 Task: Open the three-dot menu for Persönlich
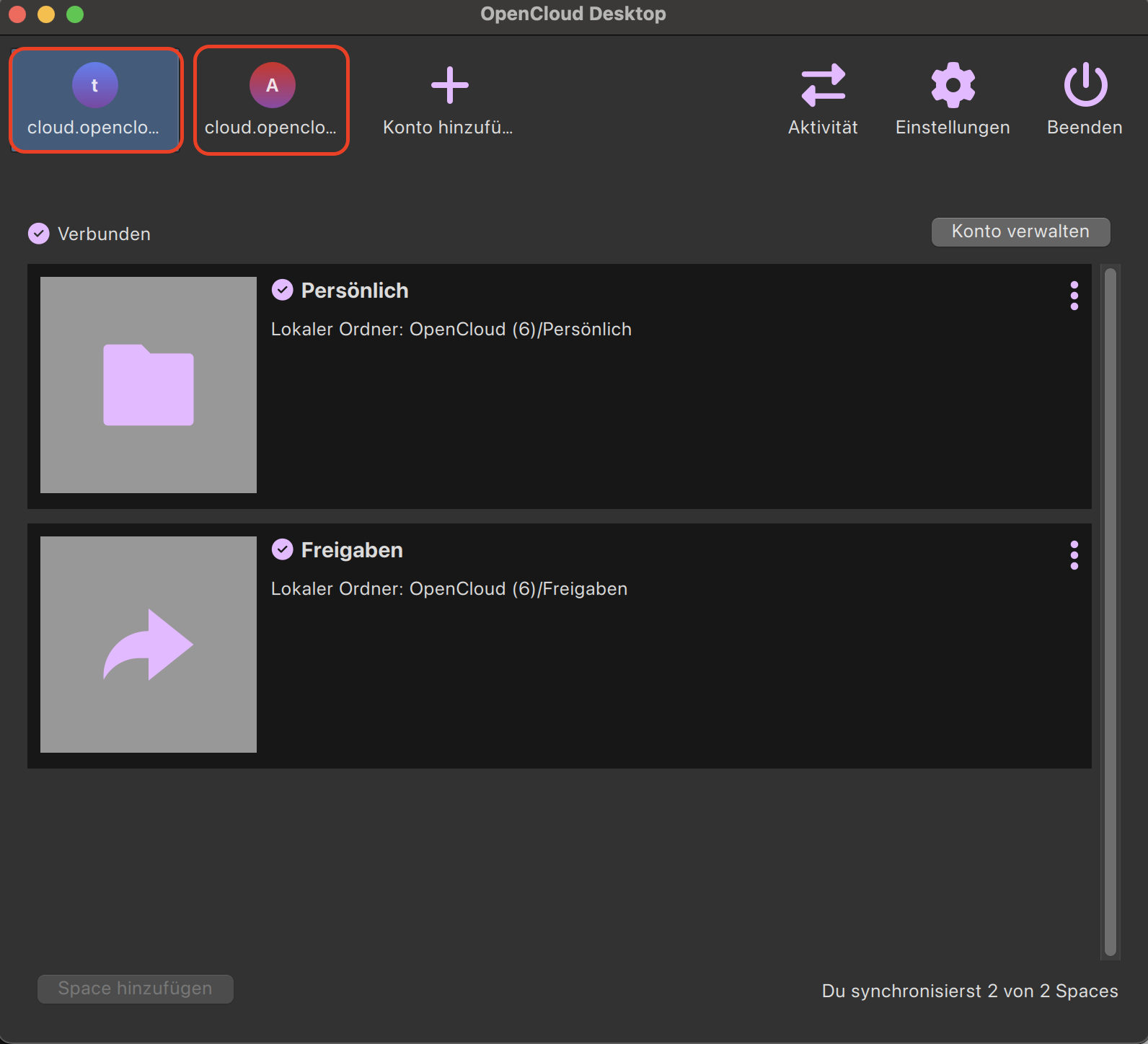(1074, 296)
